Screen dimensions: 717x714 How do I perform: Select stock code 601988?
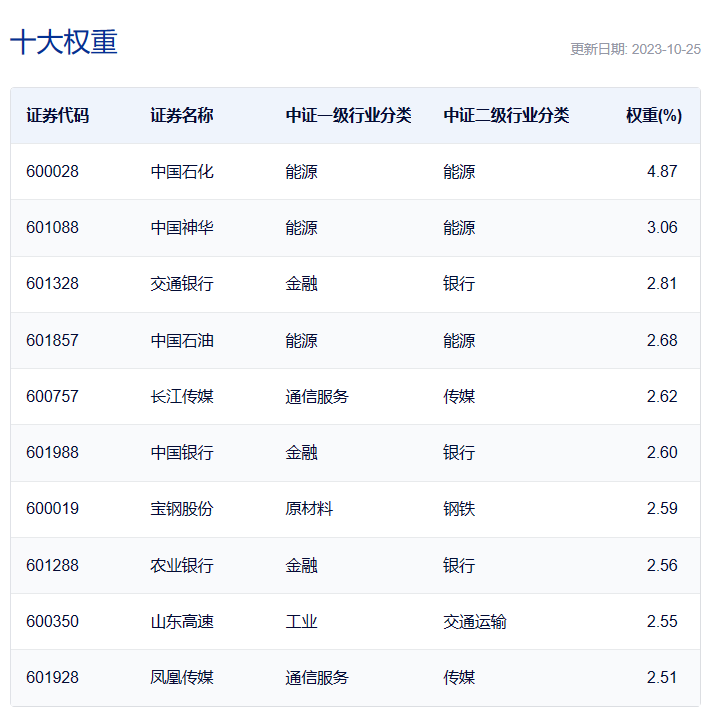(53, 452)
